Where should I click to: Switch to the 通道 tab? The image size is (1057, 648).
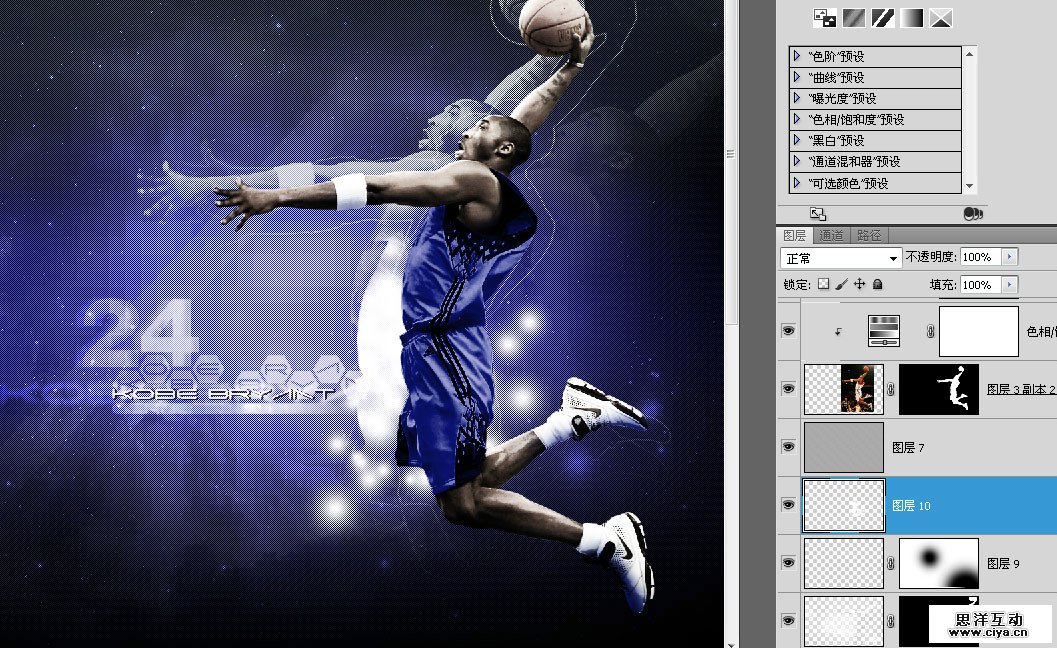coord(831,236)
